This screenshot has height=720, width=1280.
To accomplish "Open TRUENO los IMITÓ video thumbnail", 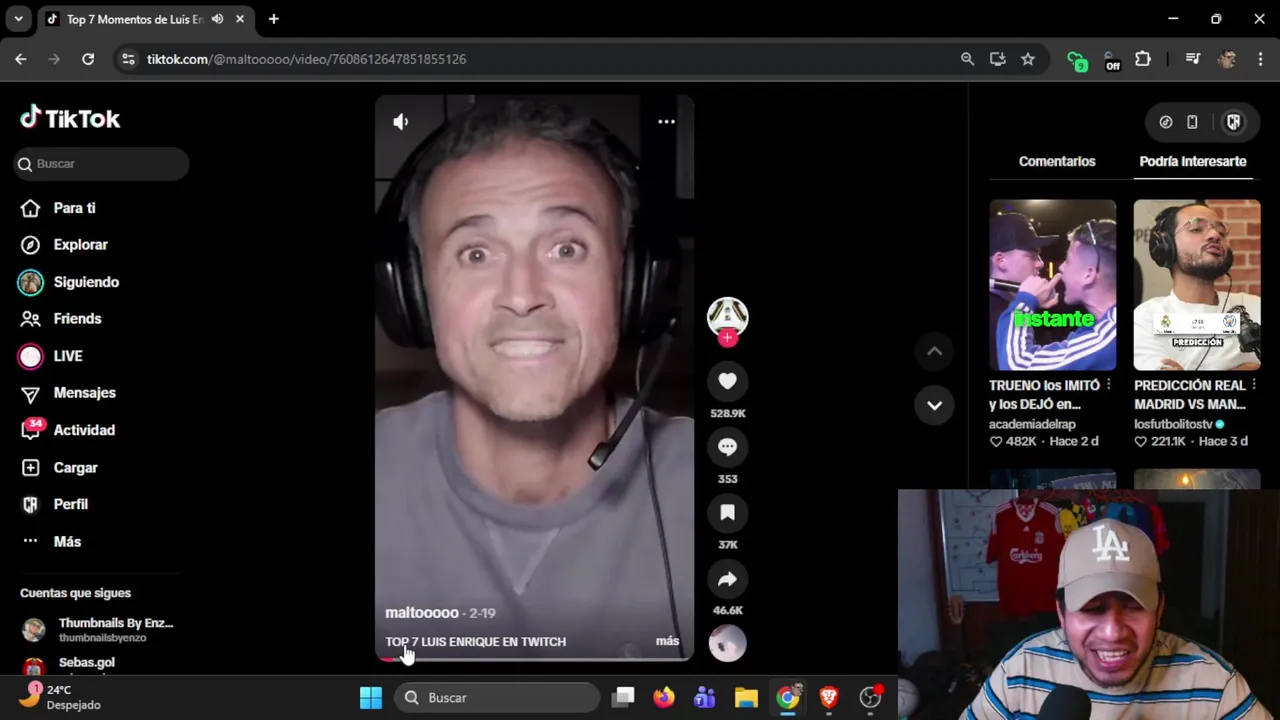I will click(x=1053, y=285).
